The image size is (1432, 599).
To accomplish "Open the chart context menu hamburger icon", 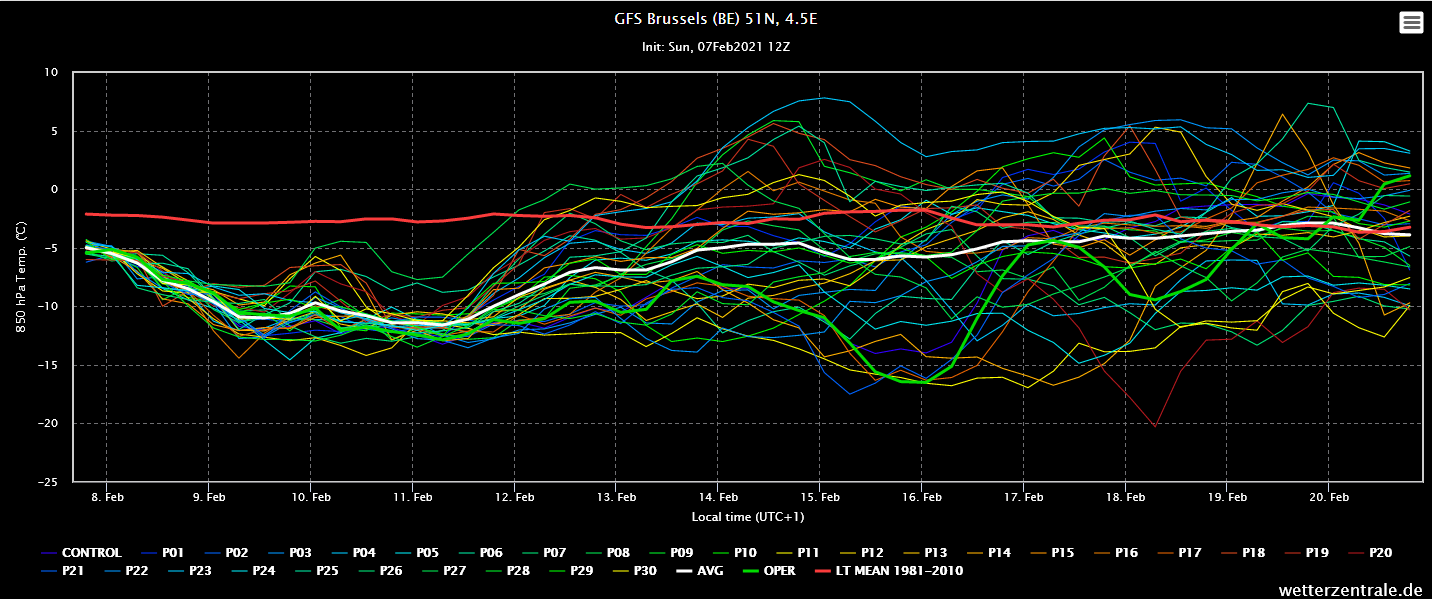I will [x=1411, y=23].
